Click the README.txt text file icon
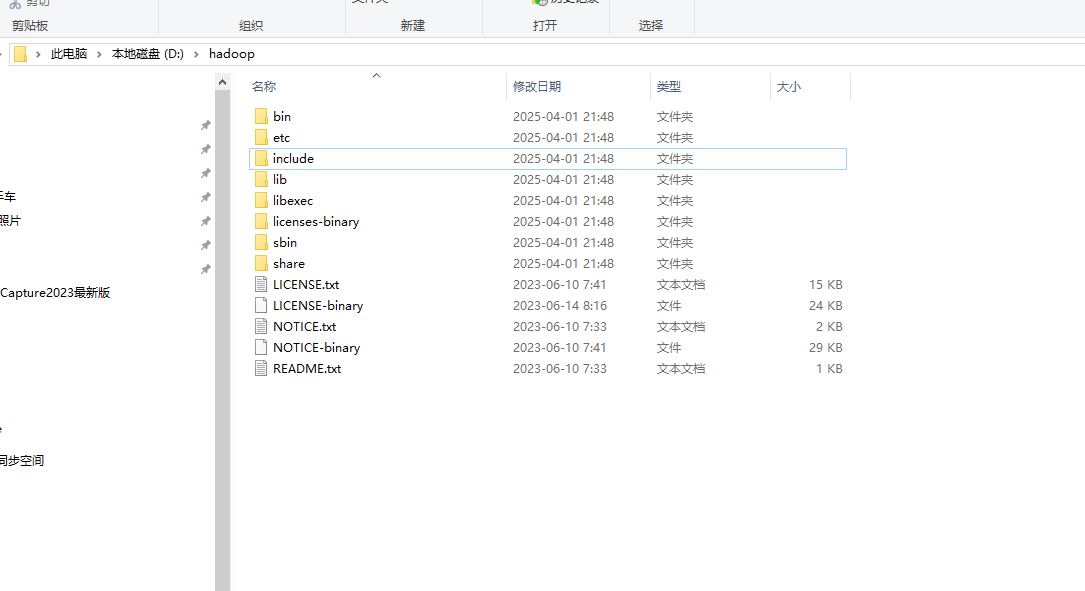Viewport: 1085px width, 591px height. coord(261,368)
